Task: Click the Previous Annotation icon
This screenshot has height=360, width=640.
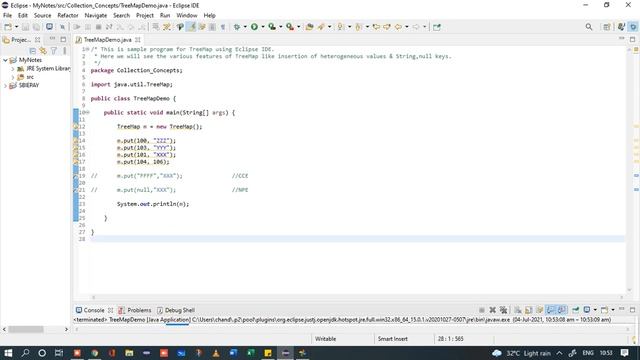Action: click(x=358, y=27)
